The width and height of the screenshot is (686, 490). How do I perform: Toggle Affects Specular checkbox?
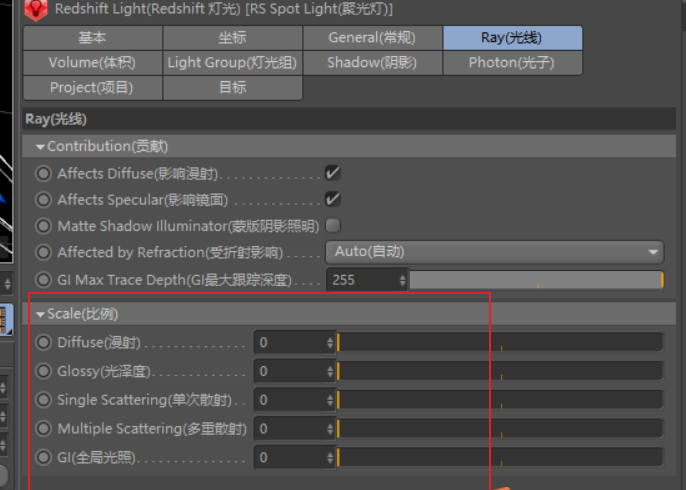click(x=333, y=199)
